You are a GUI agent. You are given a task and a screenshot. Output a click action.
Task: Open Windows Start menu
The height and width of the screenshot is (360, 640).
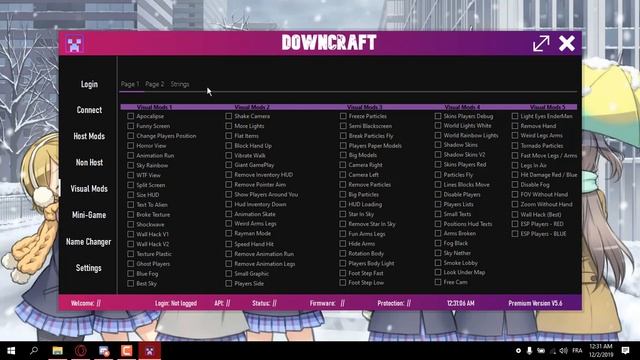(11, 351)
